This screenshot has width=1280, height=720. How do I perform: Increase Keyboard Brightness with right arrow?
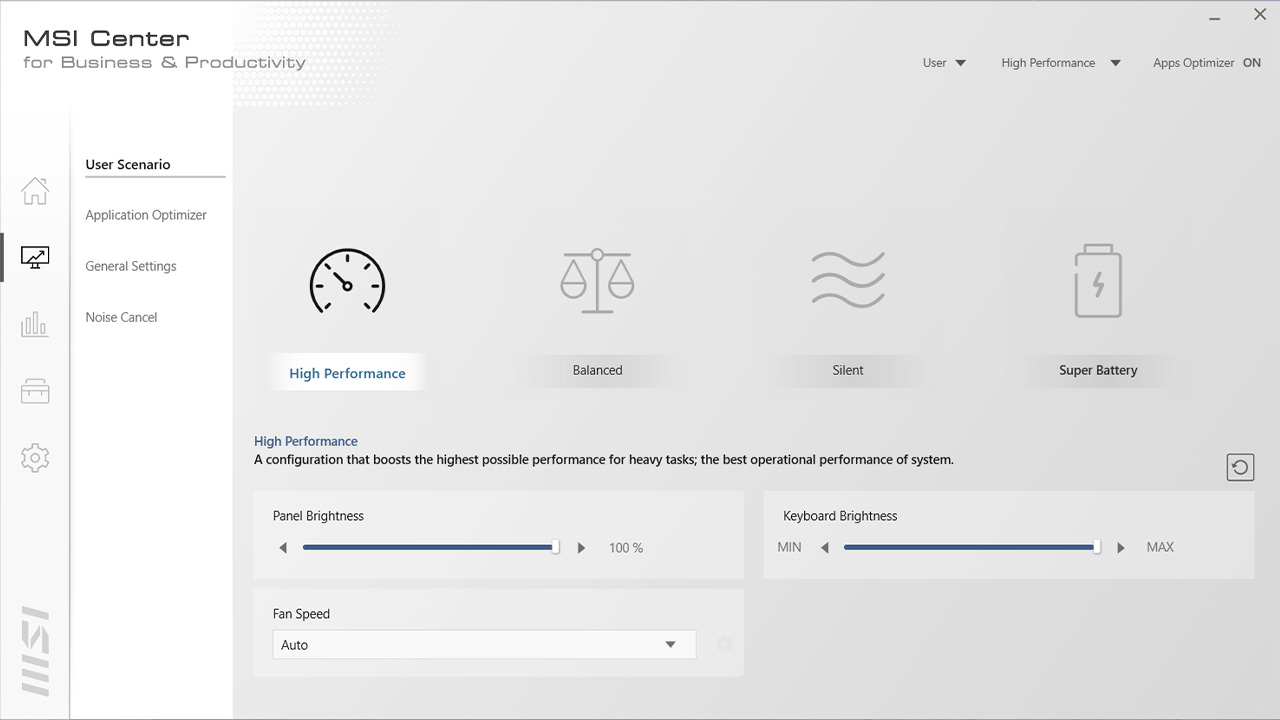coord(1121,548)
